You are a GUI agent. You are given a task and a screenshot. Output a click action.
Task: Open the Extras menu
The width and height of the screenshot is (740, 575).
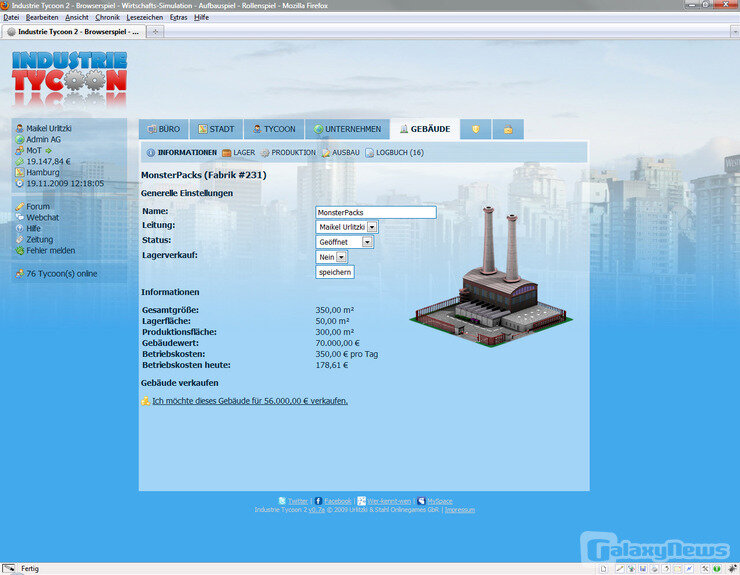pyautogui.click(x=178, y=17)
